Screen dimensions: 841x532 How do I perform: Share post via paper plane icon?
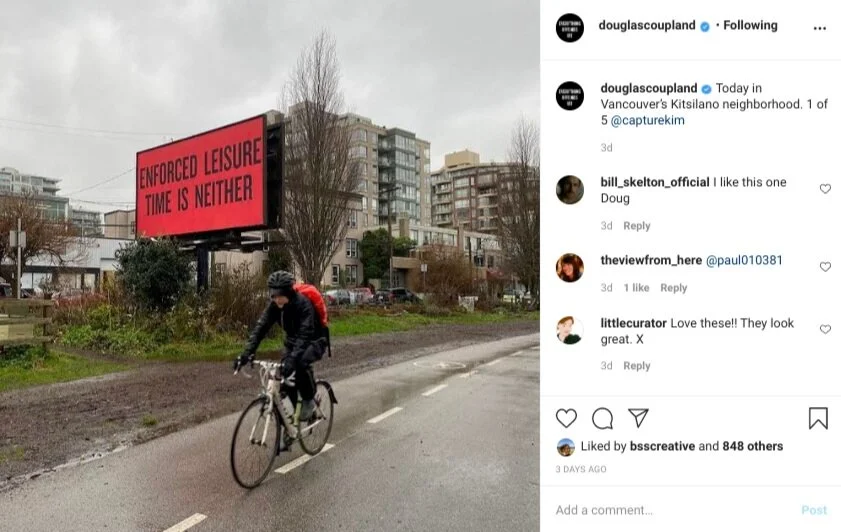click(x=638, y=418)
